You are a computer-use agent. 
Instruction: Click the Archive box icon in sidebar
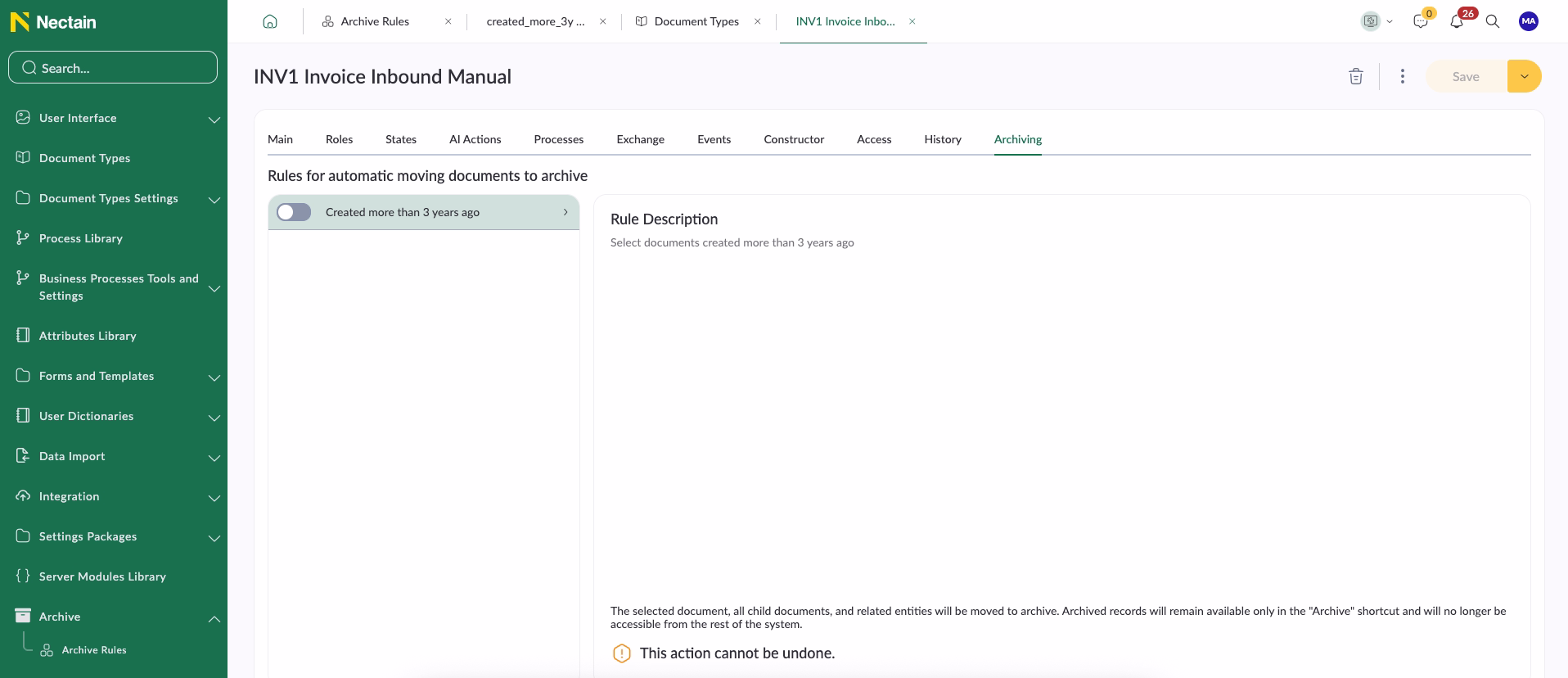coord(23,616)
